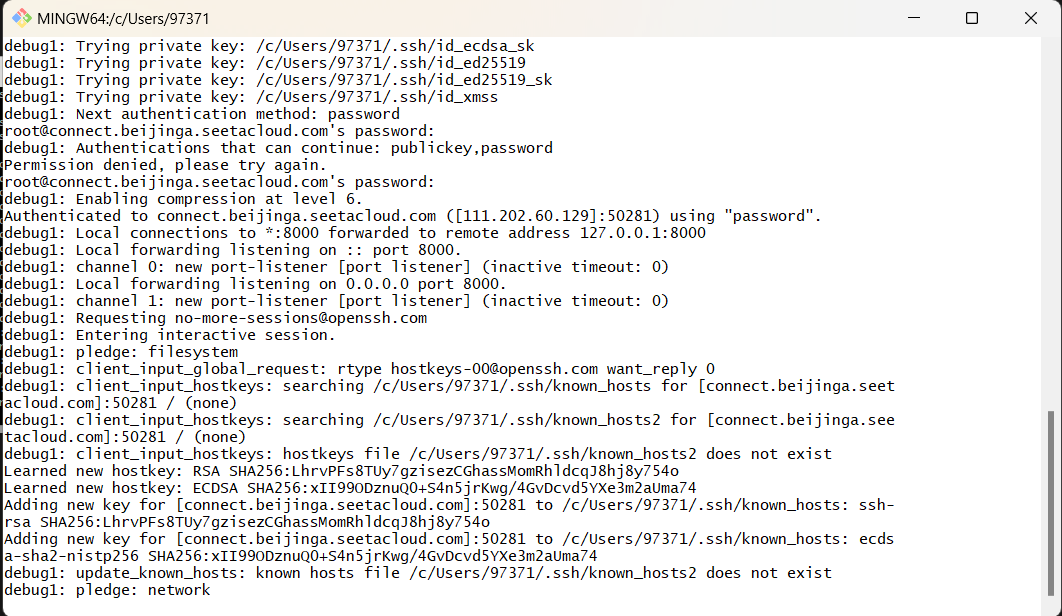Maximize the MINGW64 terminal window
Screen dimensions: 1062x616
972,18
